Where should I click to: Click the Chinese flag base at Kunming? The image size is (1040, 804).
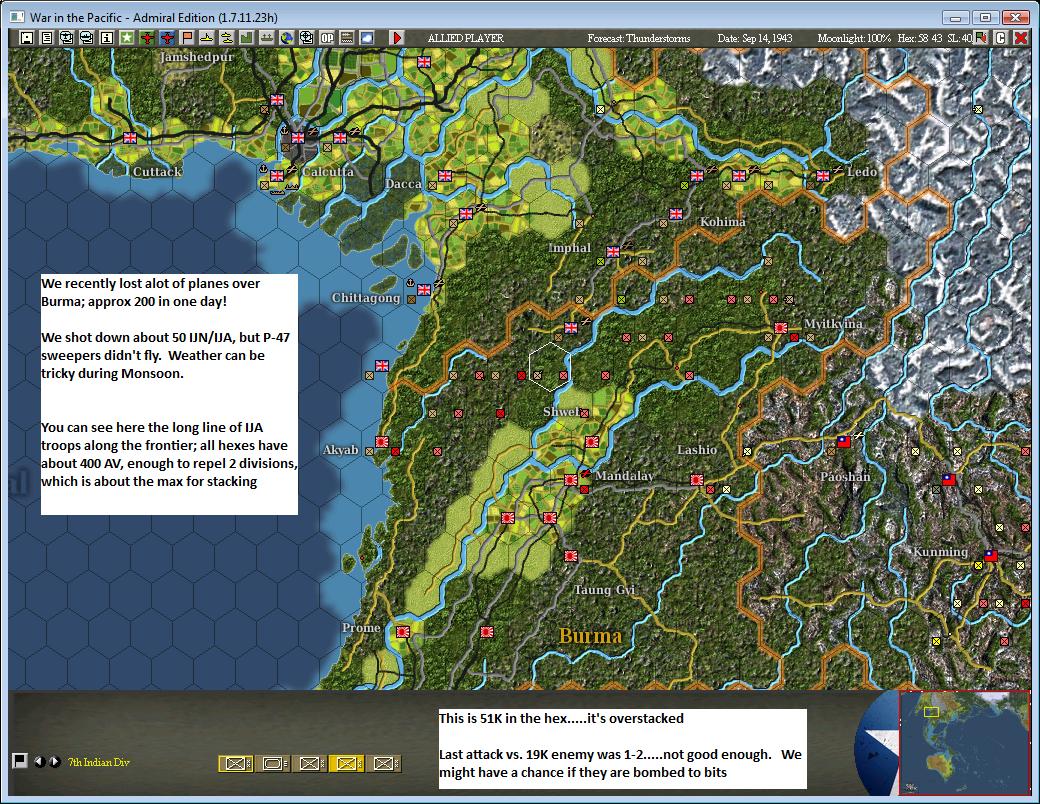click(991, 555)
